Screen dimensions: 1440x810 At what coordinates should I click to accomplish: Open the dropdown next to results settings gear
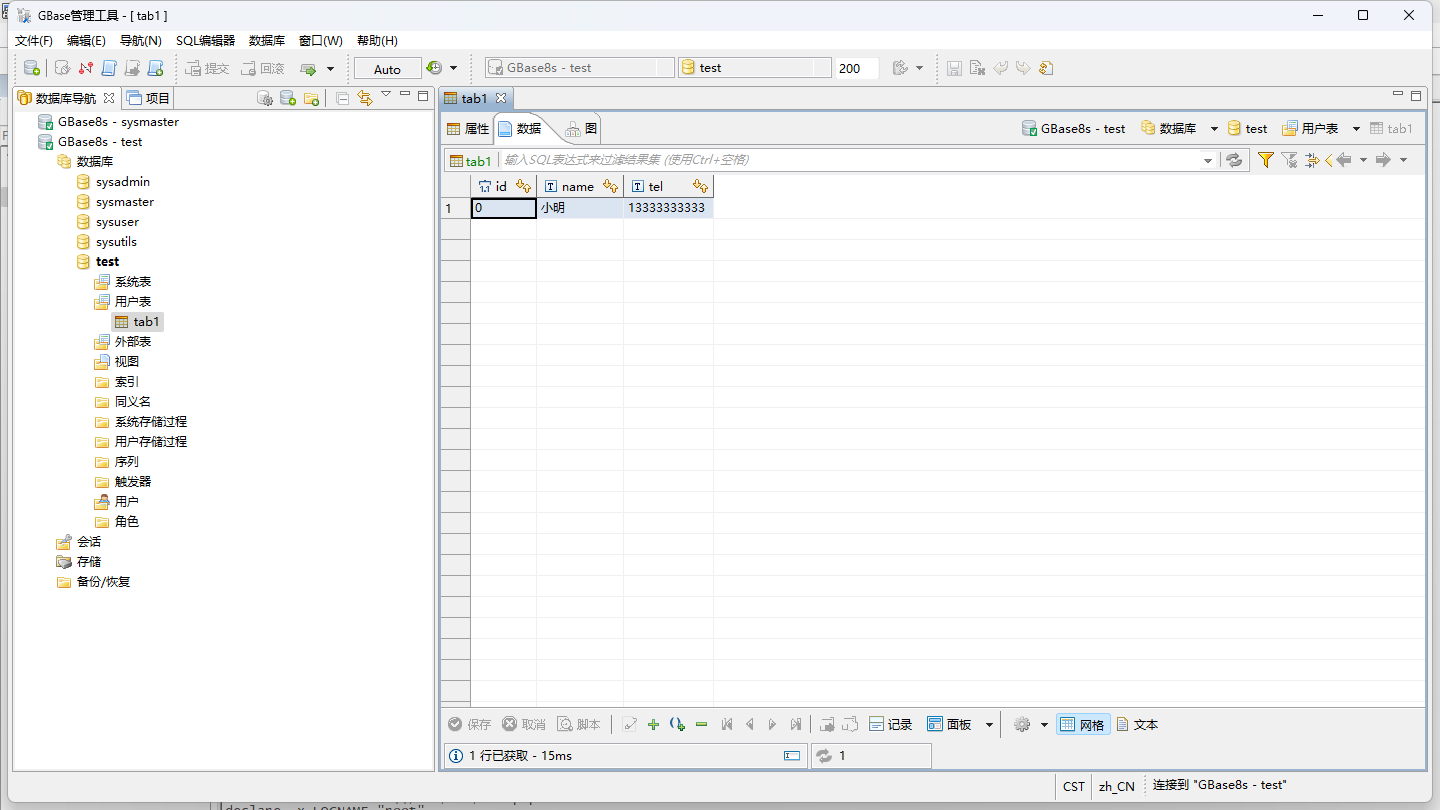1044,725
